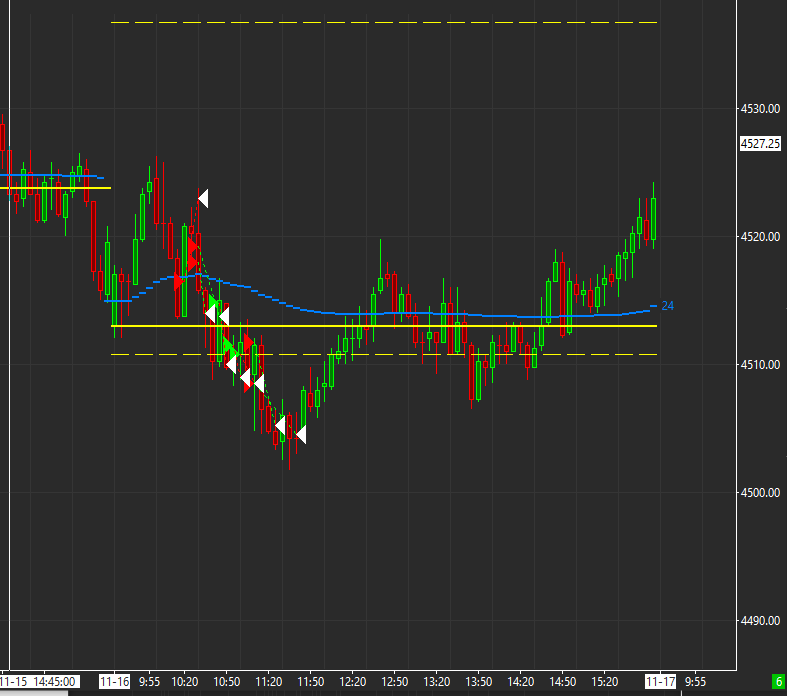
Task: Click the 15:20 time axis label
Action: pyautogui.click(x=605, y=682)
